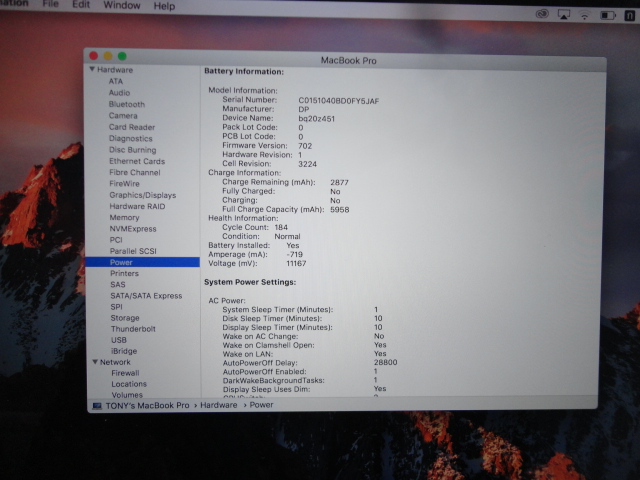640x480 pixels.
Task: Click the Amperage value -719
Action: click(295, 254)
